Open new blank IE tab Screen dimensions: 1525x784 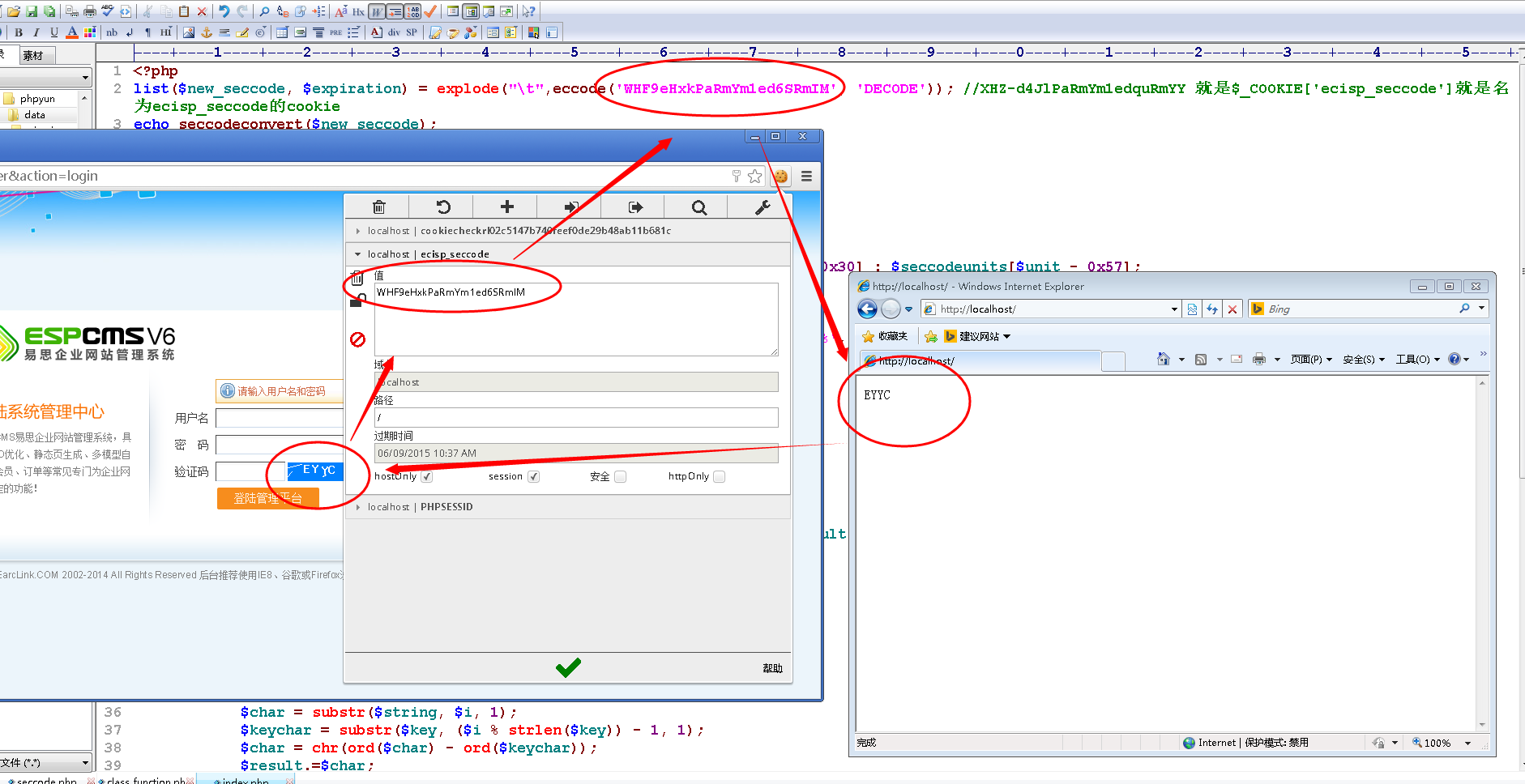(1114, 361)
